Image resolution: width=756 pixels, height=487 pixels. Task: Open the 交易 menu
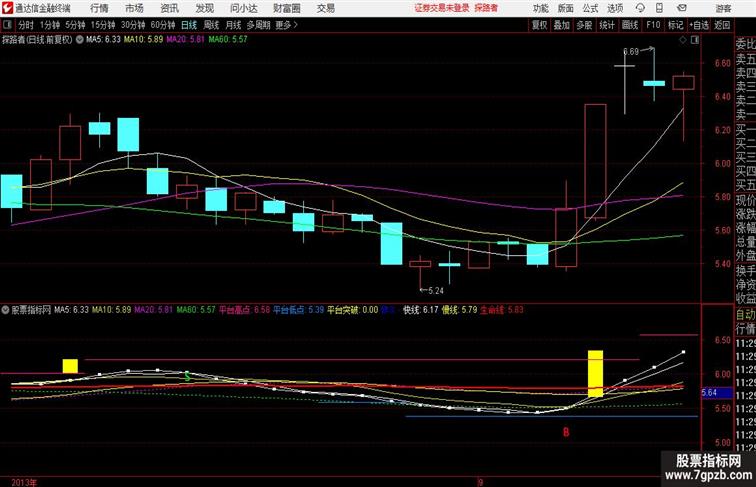(325, 8)
